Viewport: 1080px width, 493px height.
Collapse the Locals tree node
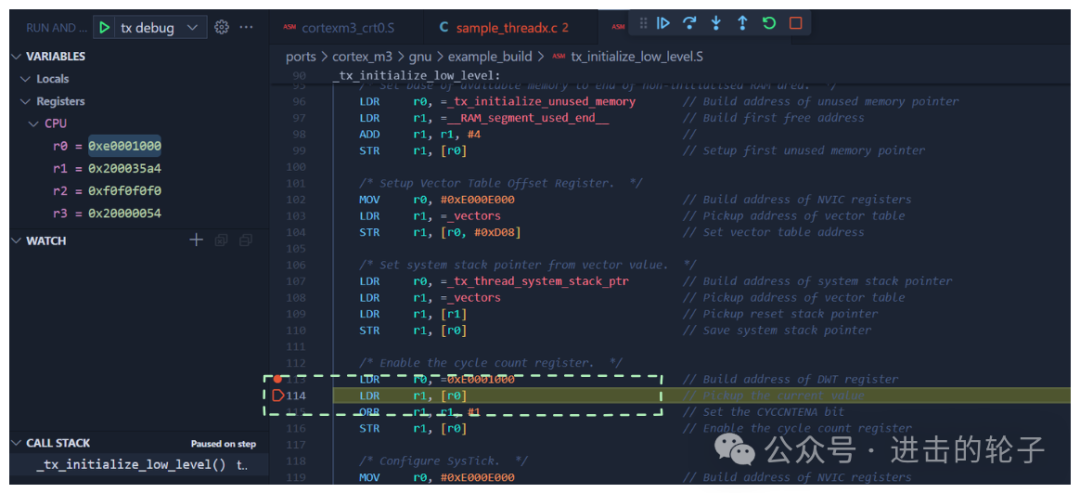point(25,78)
